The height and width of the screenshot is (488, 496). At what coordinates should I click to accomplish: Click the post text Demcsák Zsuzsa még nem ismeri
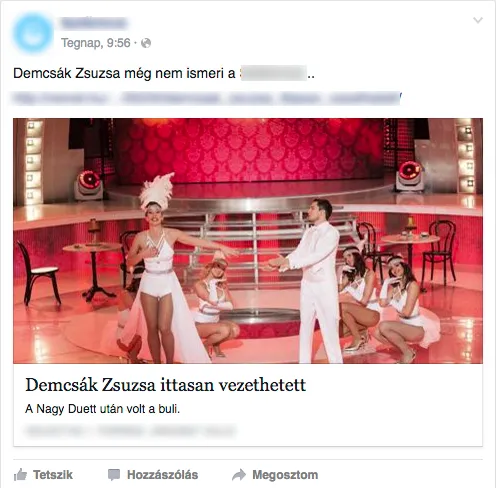point(124,73)
